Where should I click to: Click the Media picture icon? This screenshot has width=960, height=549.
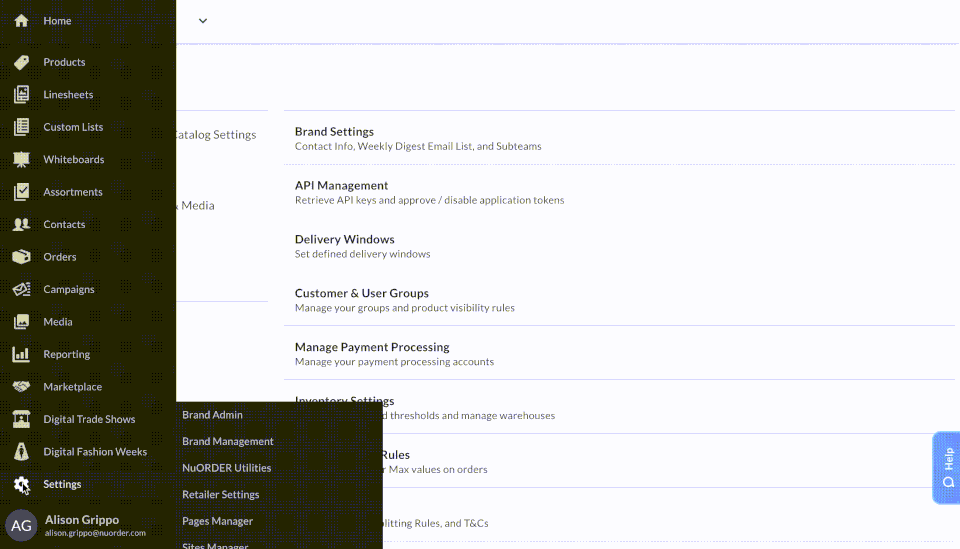[x=21, y=321]
